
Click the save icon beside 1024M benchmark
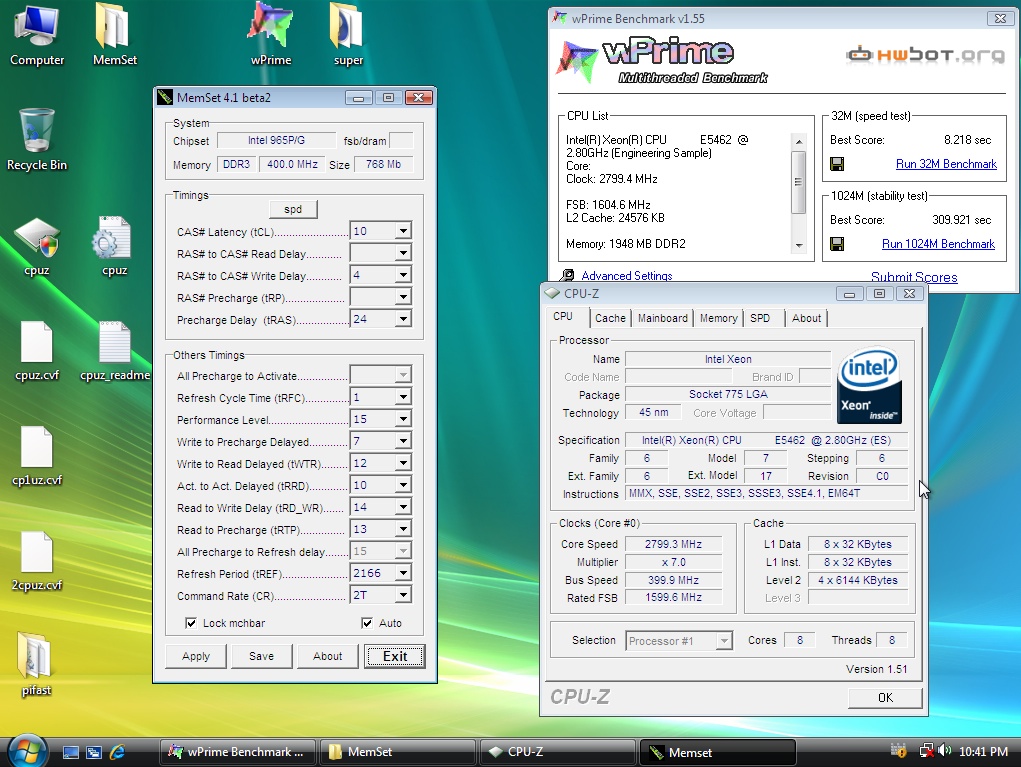pyautogui.click(x=837, y=244)
